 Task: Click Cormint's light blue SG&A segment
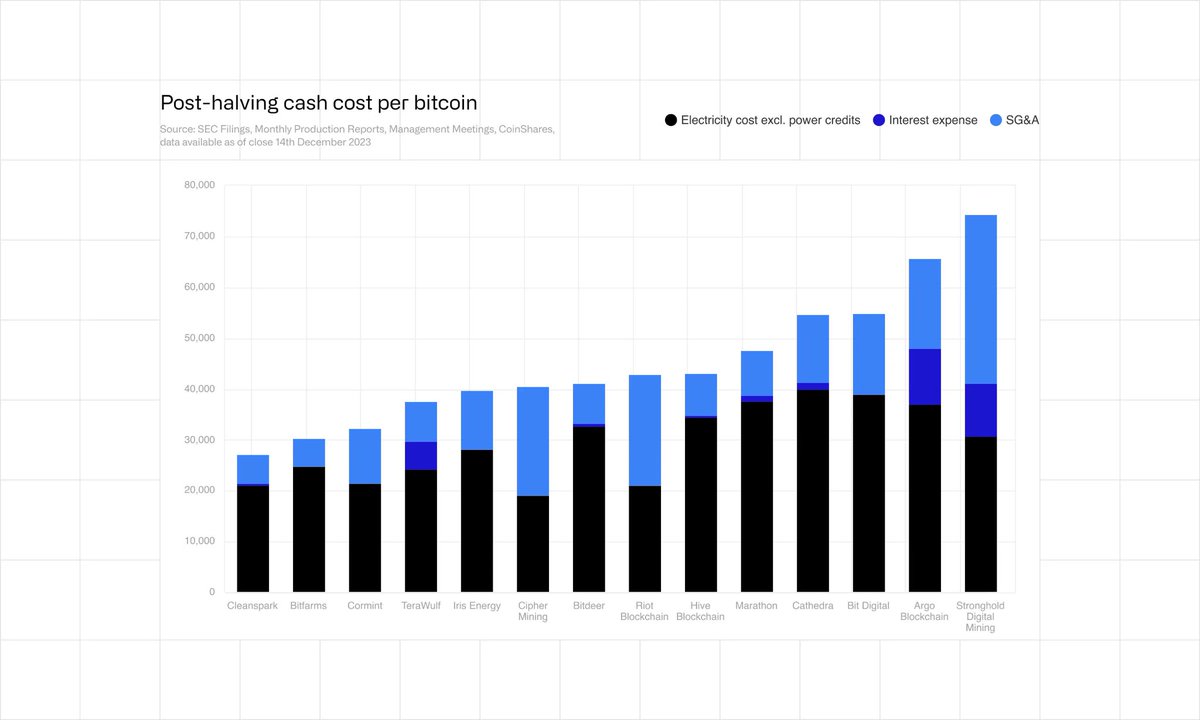pos(365,456)
